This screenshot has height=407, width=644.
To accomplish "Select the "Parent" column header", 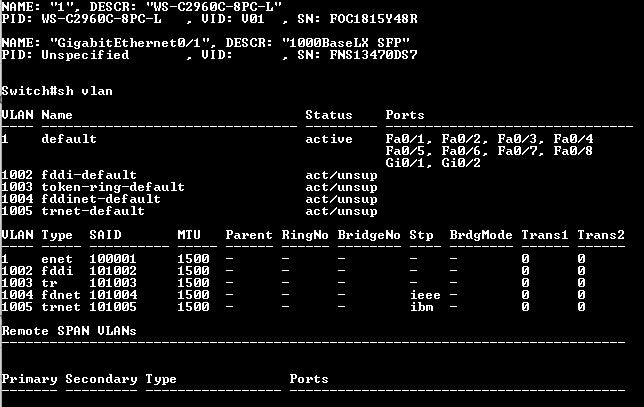I will coord(249,235).
